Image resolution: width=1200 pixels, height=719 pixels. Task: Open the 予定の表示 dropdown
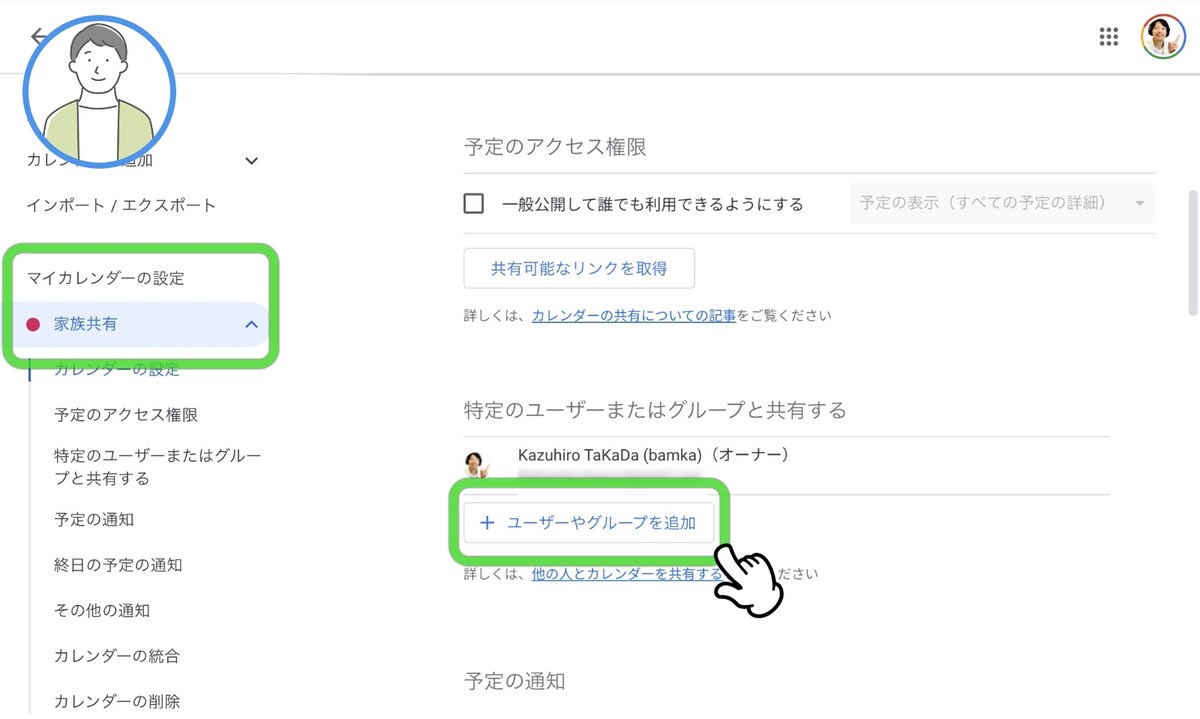coord(1001,203)
